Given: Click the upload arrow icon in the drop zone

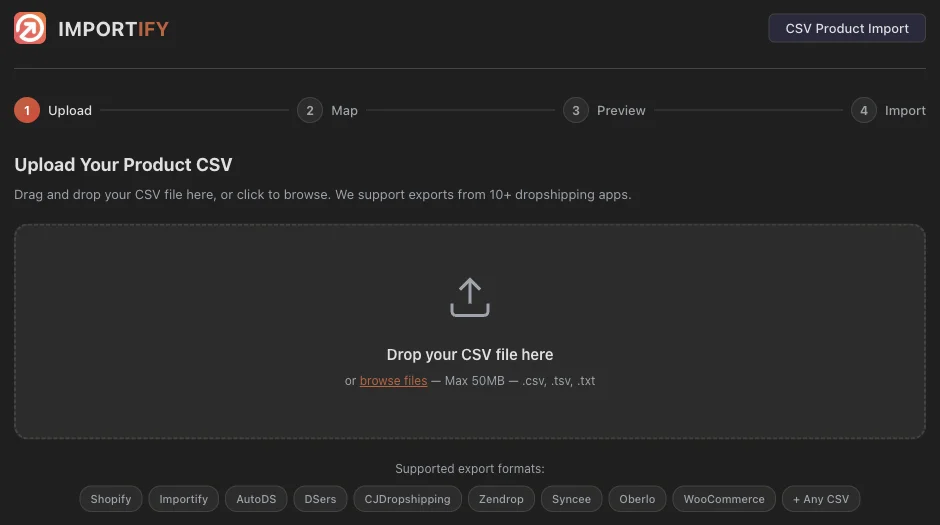Looking at the screenshot, I should 470,297.
